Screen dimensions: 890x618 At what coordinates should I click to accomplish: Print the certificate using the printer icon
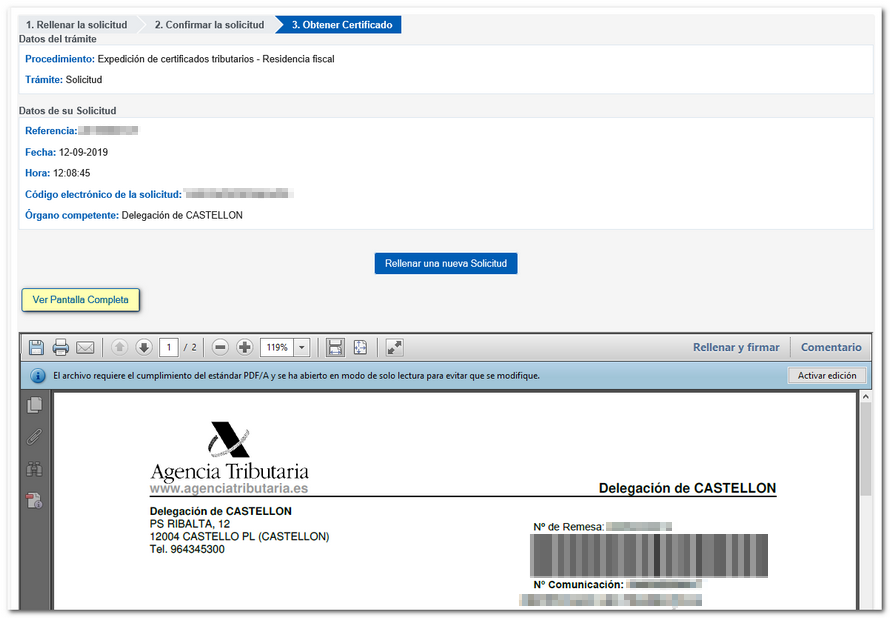tap(61, 347)
